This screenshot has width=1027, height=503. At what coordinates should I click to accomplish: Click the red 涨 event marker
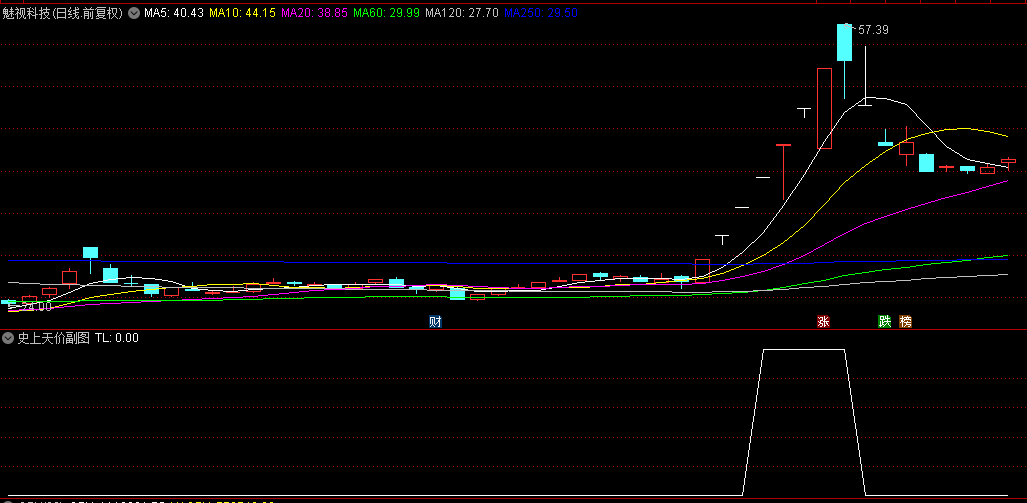[824, 322]
